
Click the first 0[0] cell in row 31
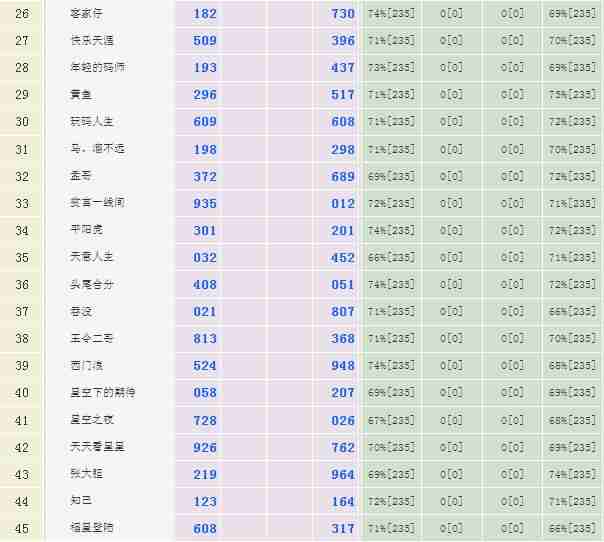[451, 149]
